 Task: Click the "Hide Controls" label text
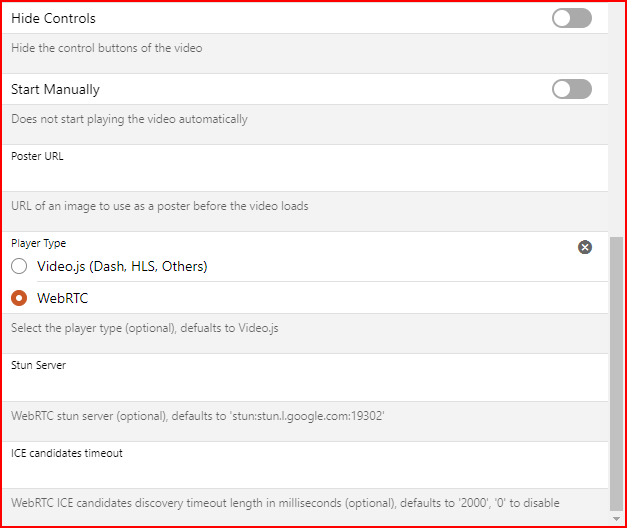[x=54, y=18]
